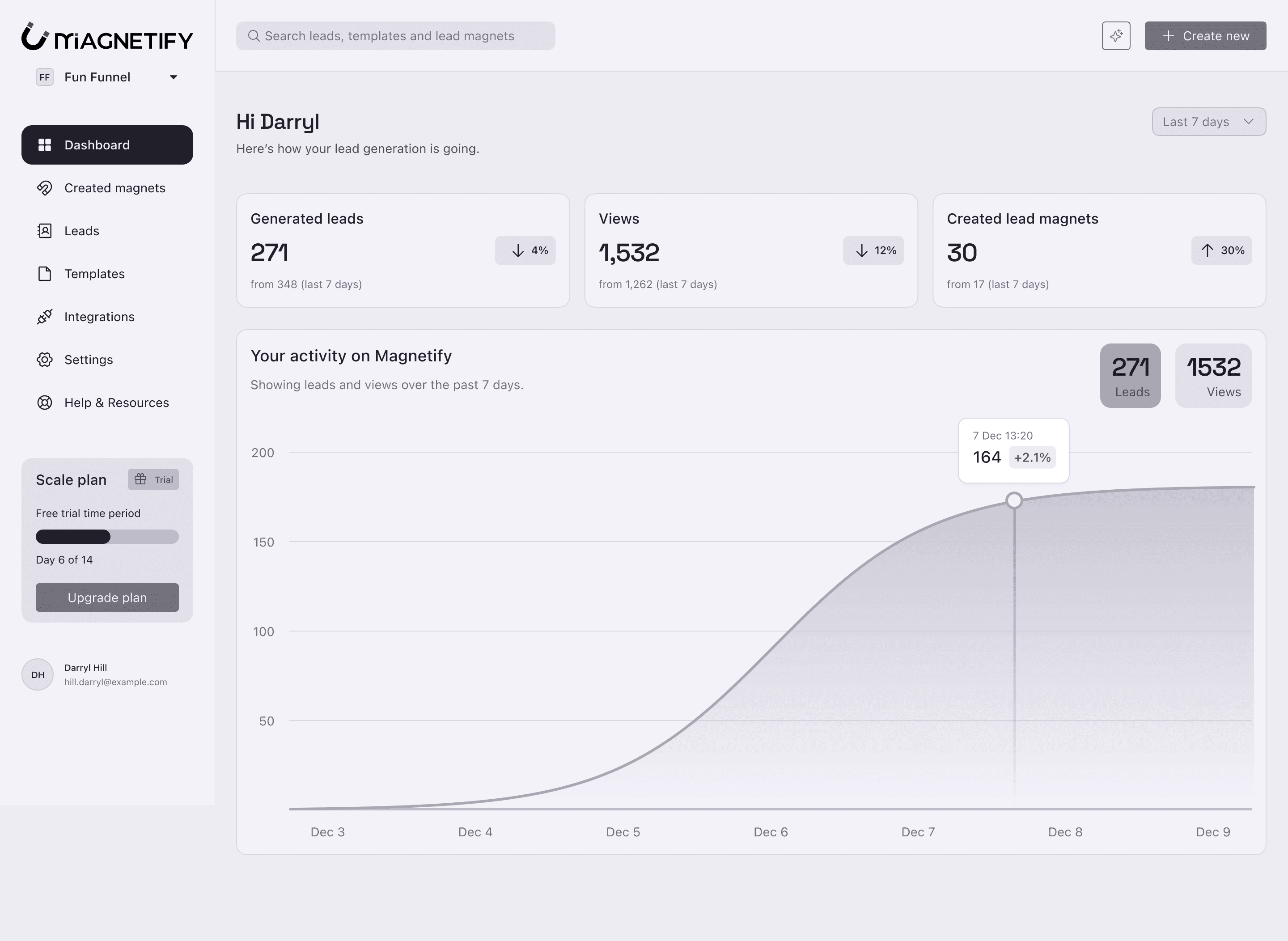1288x941 pixels.
Task: Click the Created magnets sidebar icon
Action: click(x=44, y=188)
